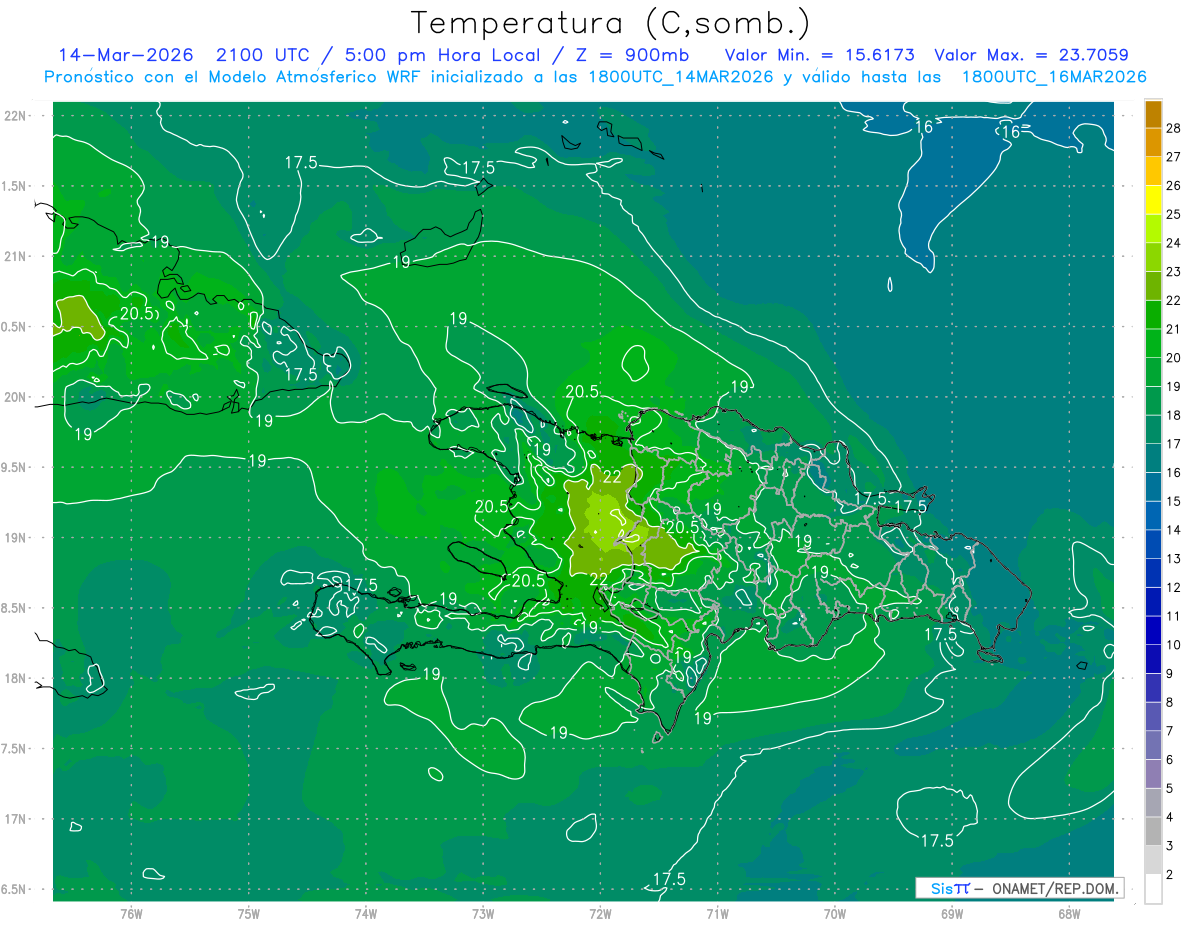Select valid-until time "1800UTC_16MAR2026"
Viewport: 1200px width, 927px height.
pyautogui.click(x=1054, y=76)
